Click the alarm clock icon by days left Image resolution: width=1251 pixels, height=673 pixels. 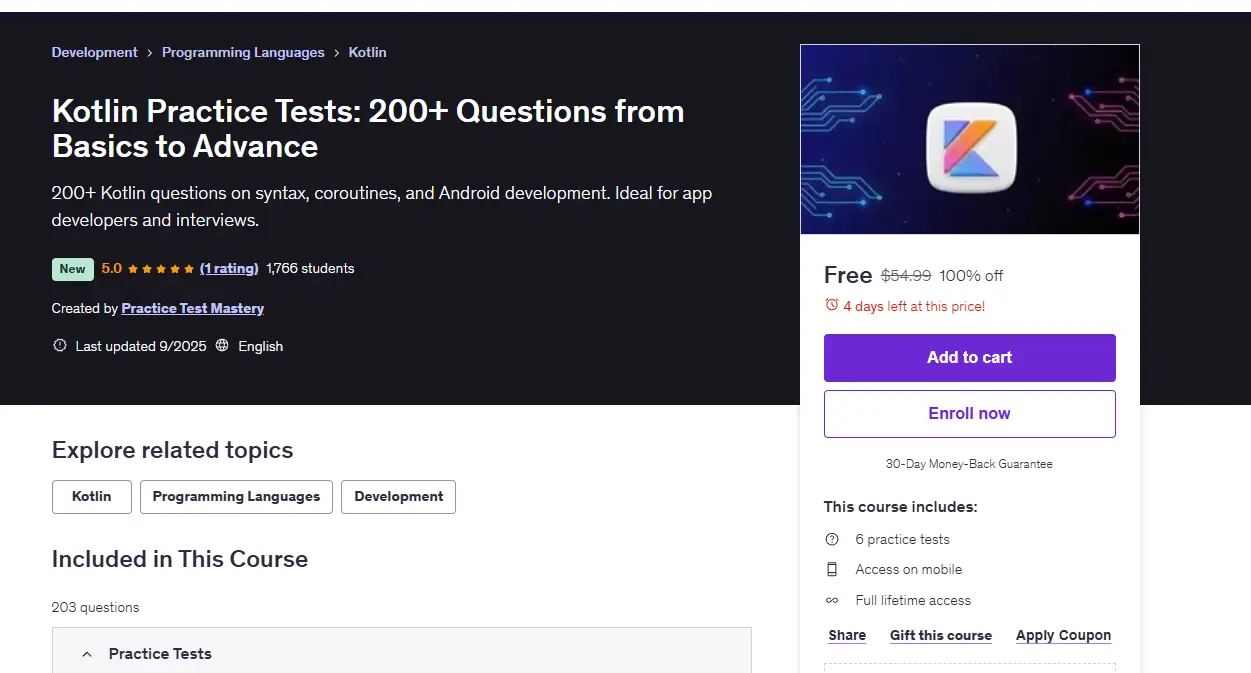(831, 305)
